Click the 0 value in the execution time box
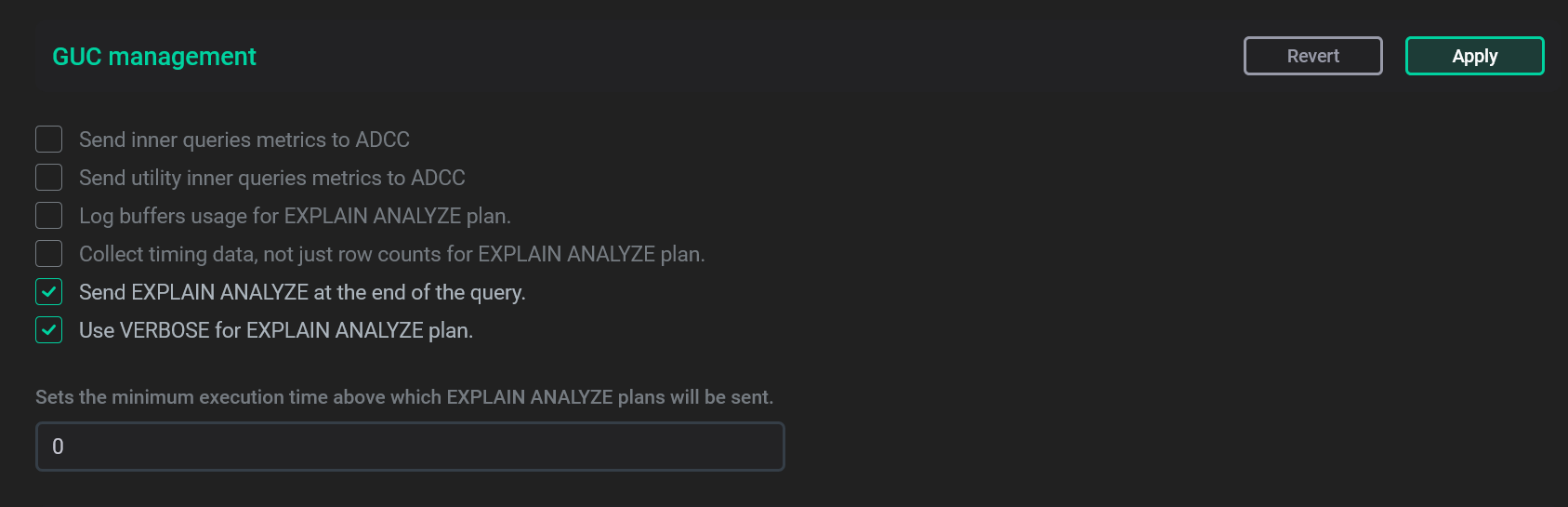Screen dimensions: 1568x507 [x=58, y=447]
